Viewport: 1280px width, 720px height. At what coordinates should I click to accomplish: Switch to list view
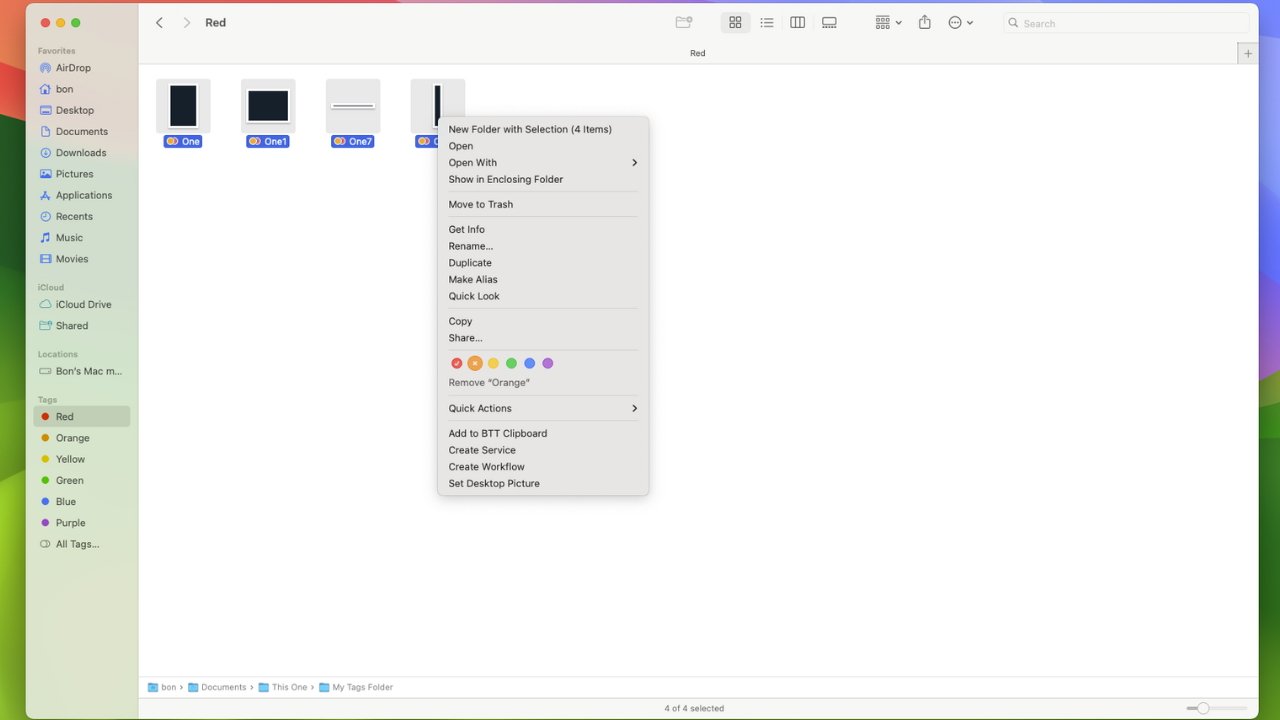(x=766, y=23)
